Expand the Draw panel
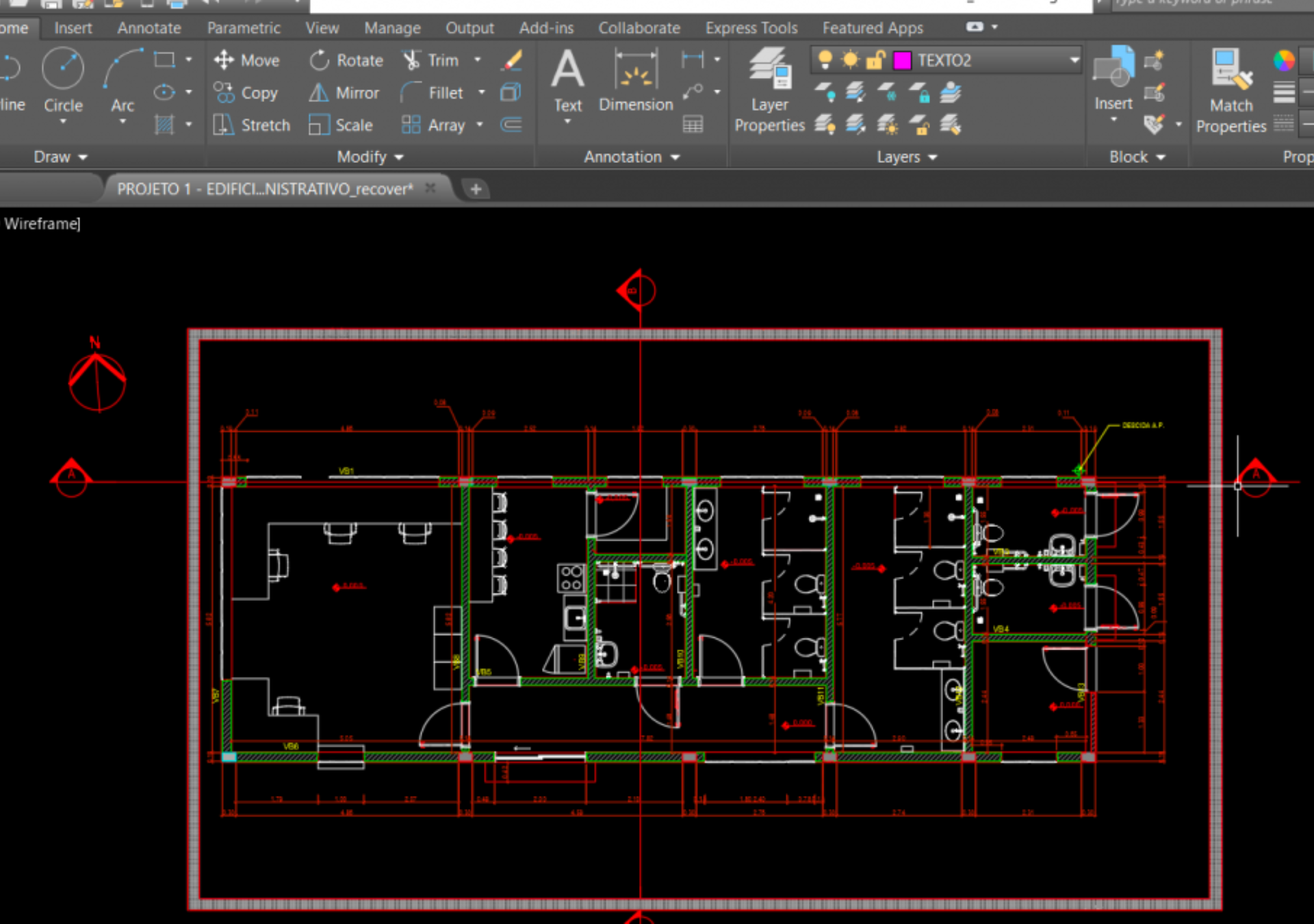Screen dimensions: 1314x924 [59, 157]
